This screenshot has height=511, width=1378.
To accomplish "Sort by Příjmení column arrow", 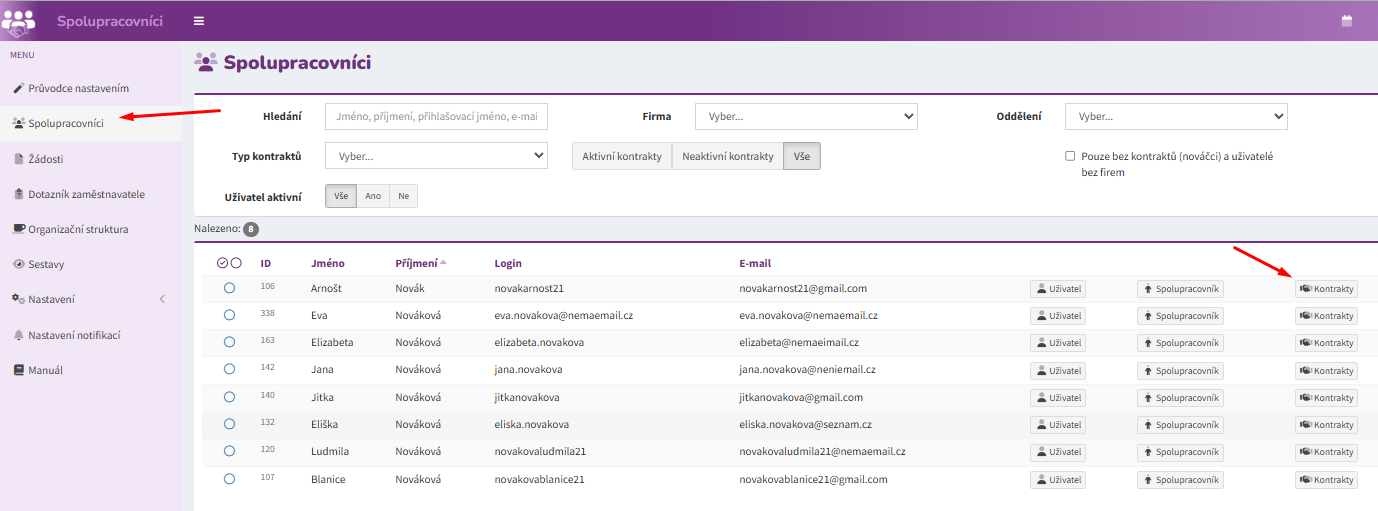I will click(443, 263).
